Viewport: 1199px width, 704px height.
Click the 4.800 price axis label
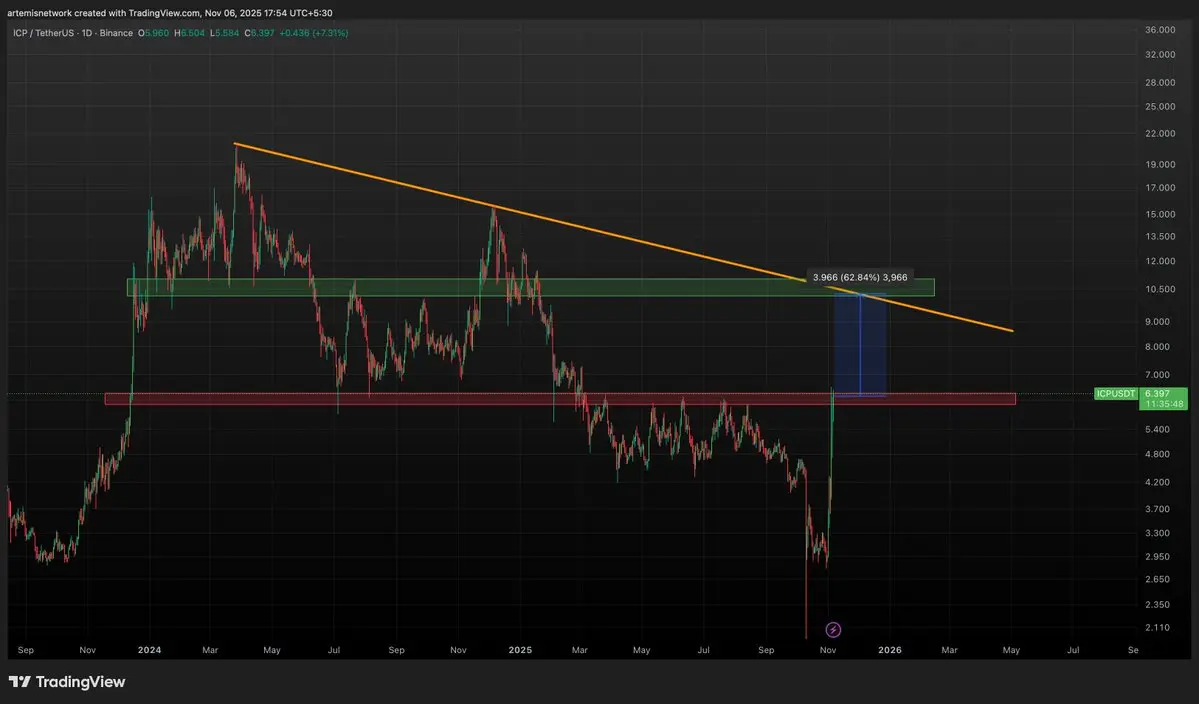[1157, 454]
